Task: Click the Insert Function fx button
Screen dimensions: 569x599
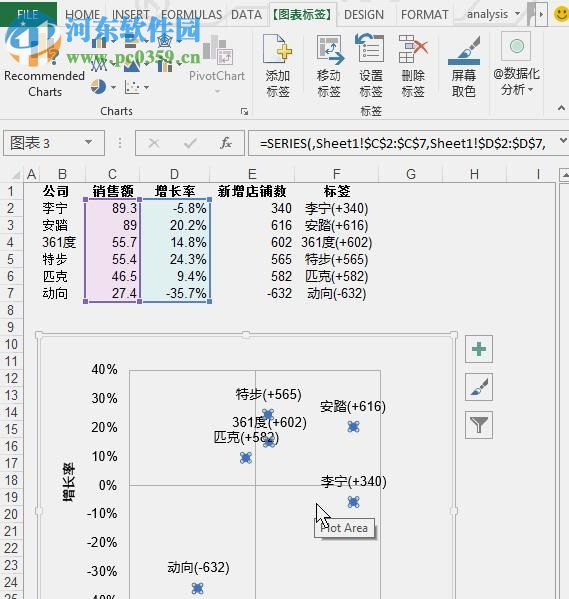Action: pos(225,143)
